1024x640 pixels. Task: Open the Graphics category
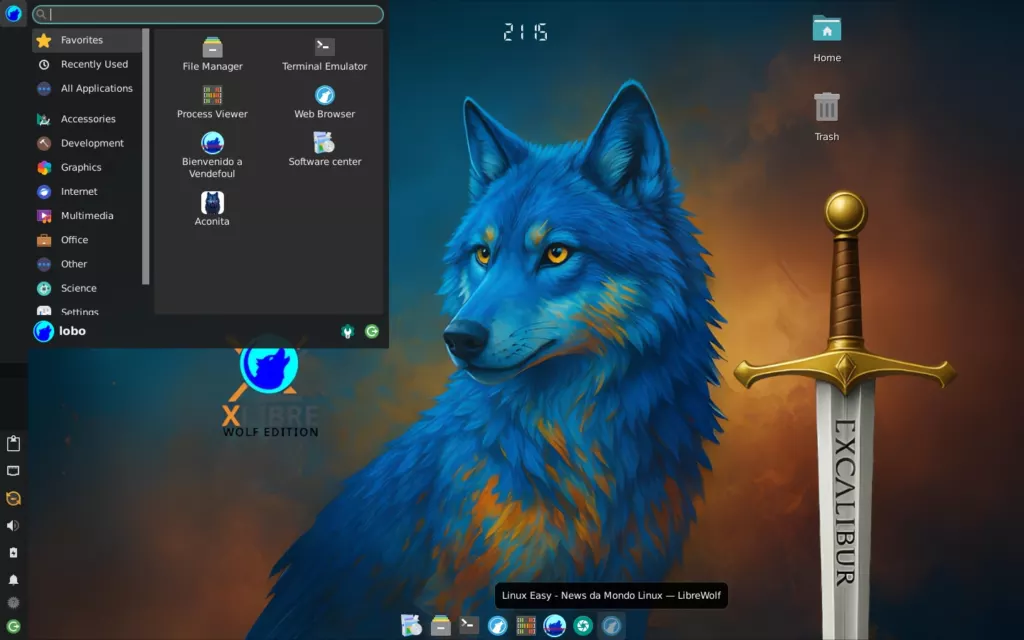point(87,167)
